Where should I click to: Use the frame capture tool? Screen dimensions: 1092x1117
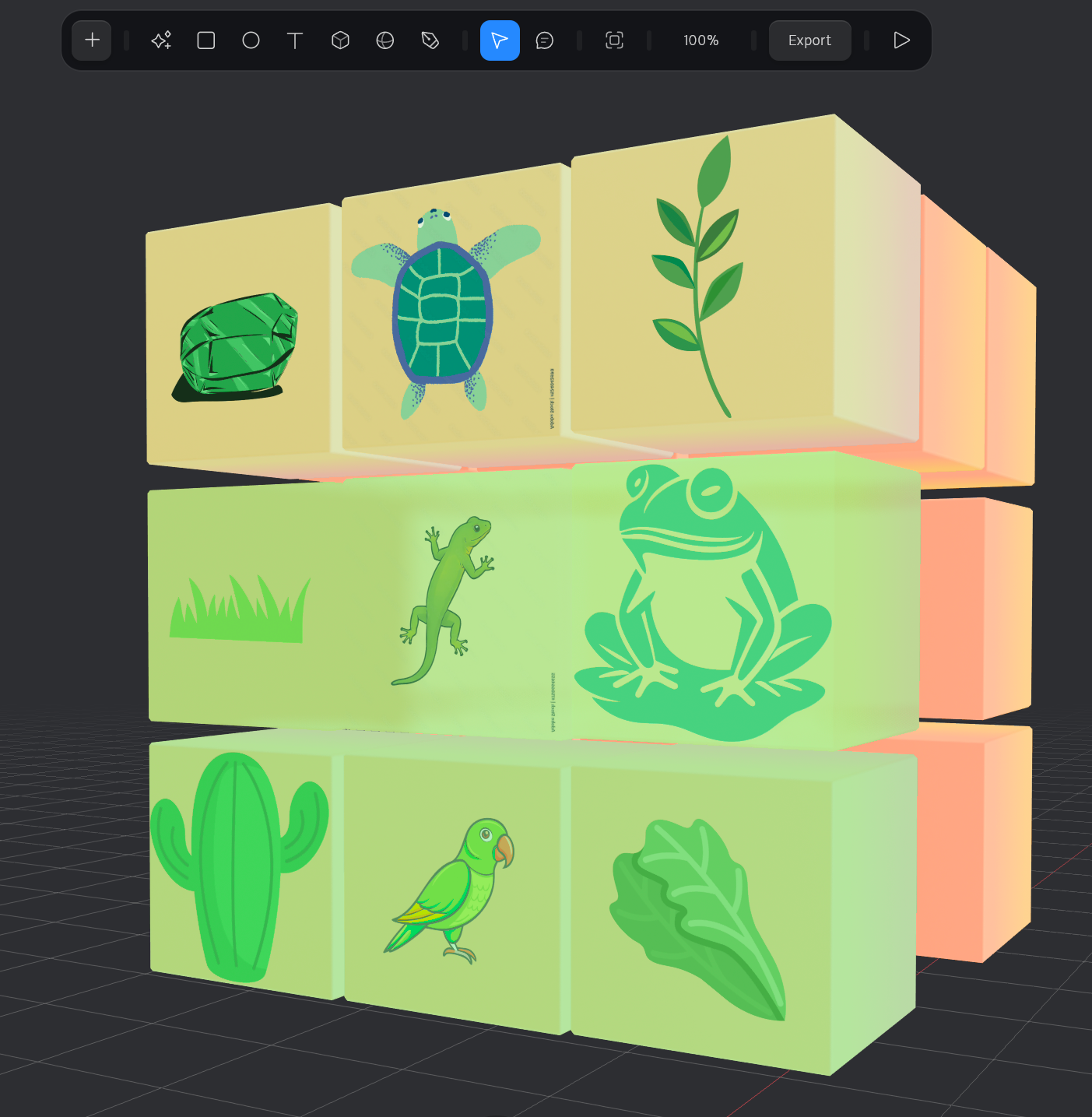click(614, 40)
